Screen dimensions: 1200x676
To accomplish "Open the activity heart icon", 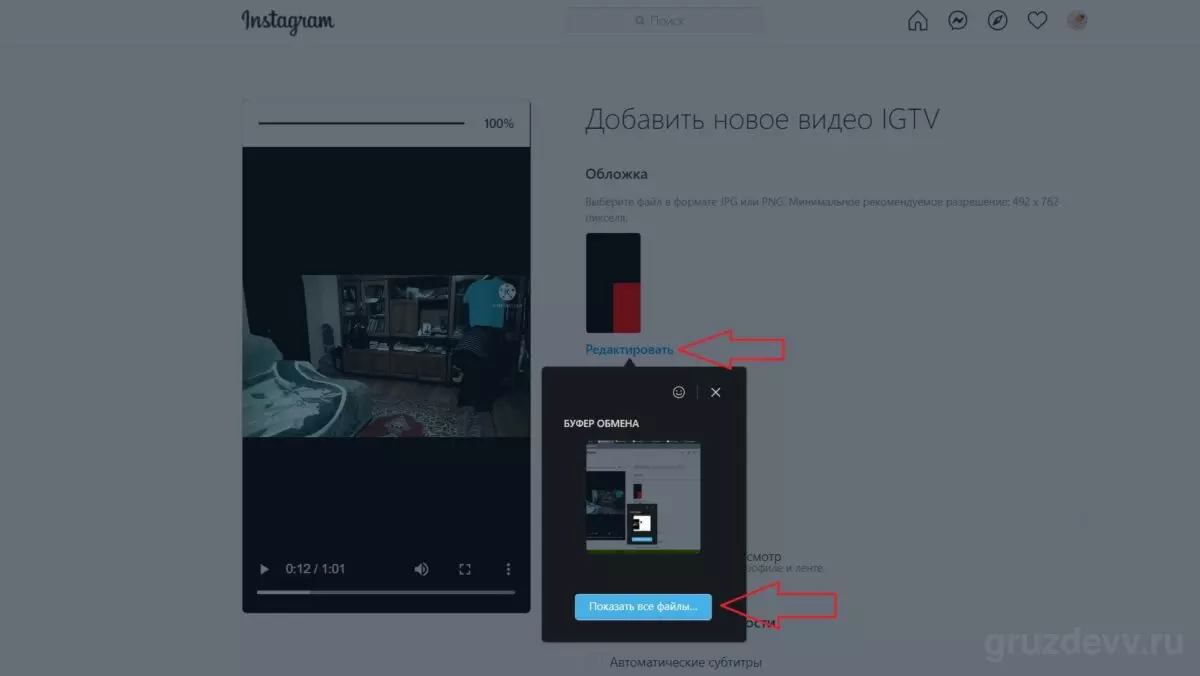I will [x=1037, y=21].
